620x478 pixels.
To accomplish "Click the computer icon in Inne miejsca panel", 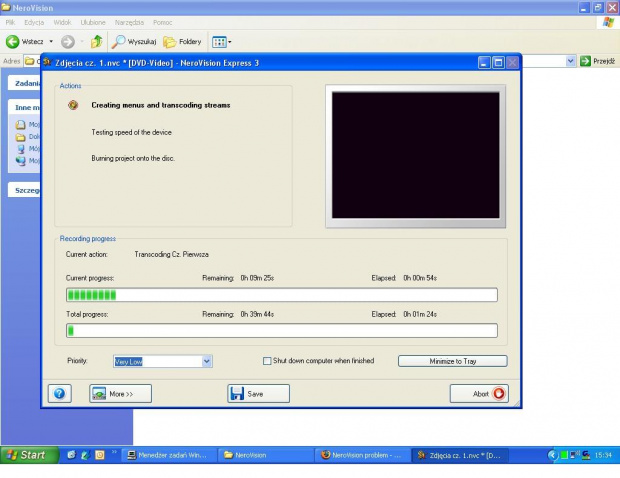I will (x=21, y=149).
